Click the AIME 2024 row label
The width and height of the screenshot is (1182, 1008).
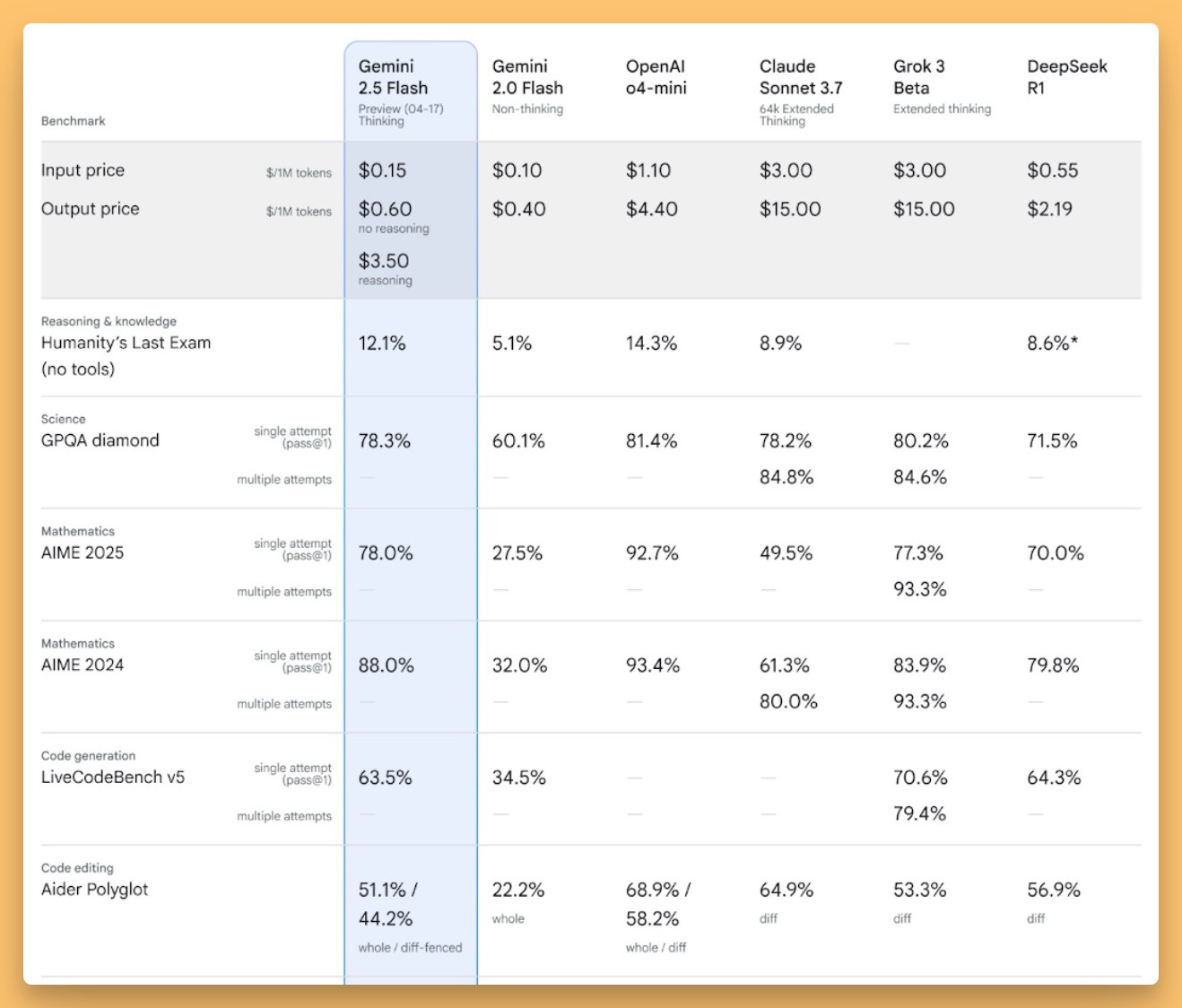click(83, 665)
